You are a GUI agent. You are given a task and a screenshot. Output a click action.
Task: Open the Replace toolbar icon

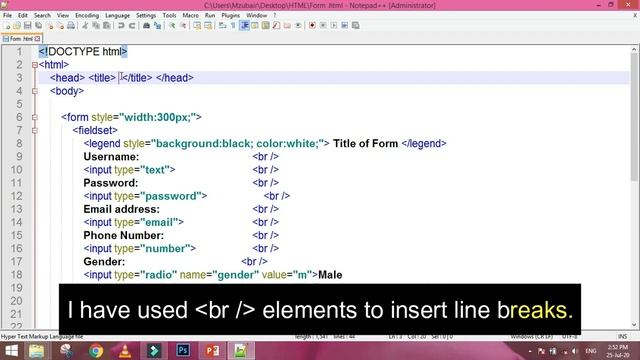pyautogui.click(x=157, y=25)
